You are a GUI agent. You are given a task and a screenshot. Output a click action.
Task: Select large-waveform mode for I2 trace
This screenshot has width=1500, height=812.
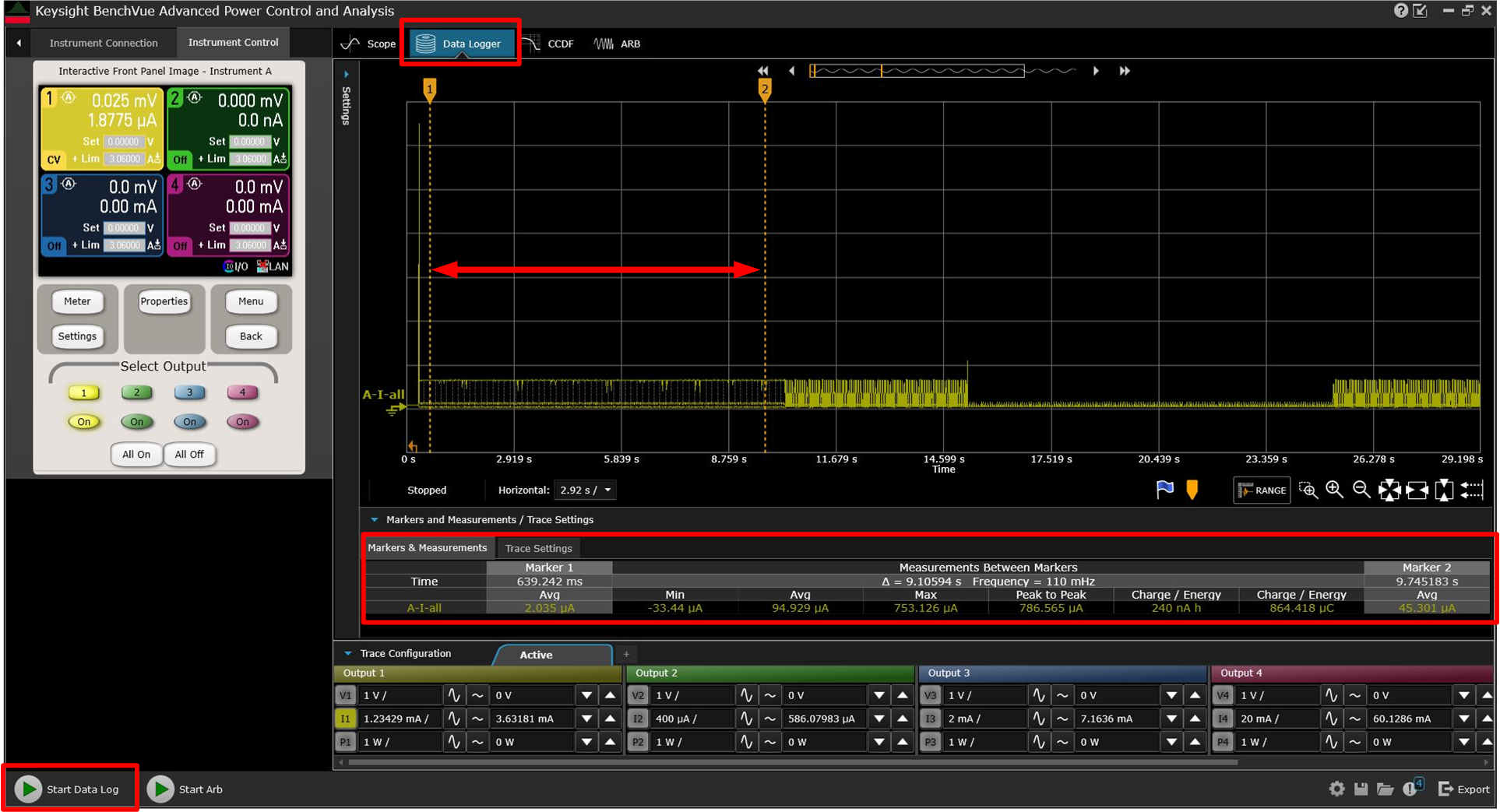(746, 719)
